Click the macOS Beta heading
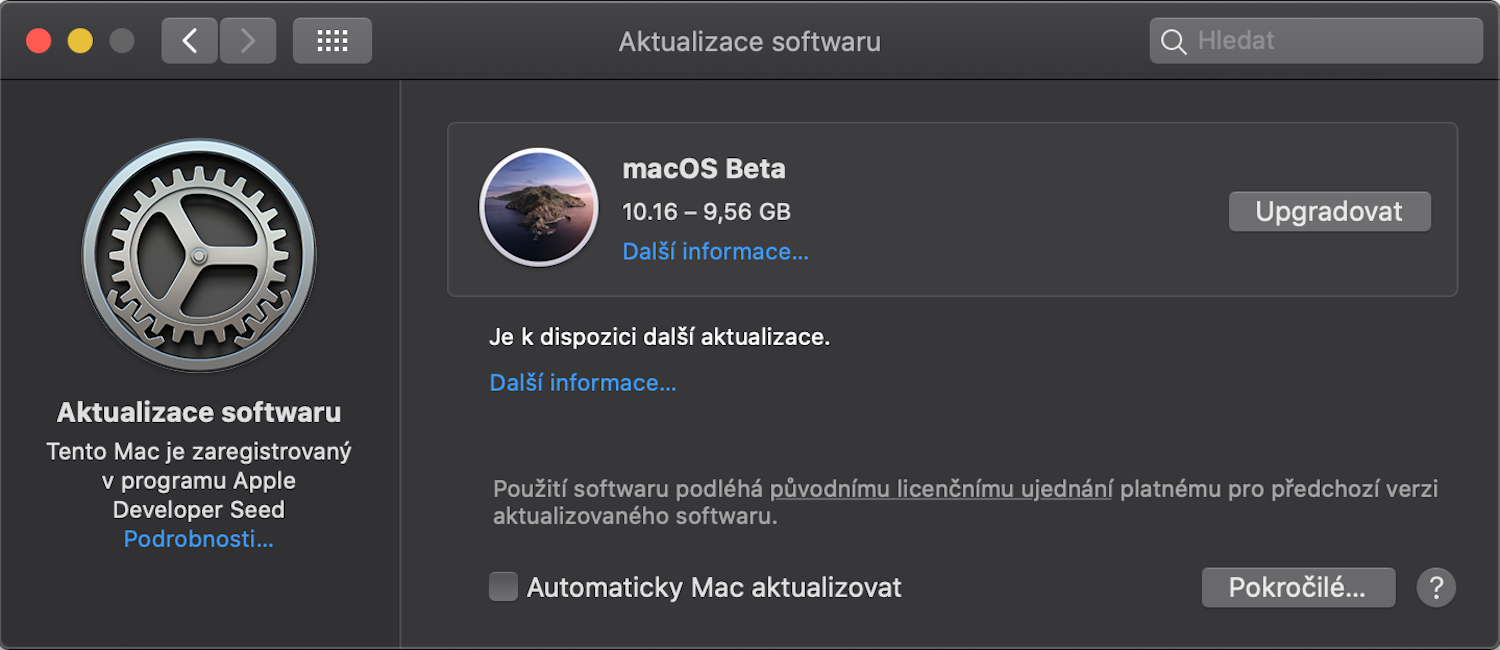Viewport: 1500px width, 650px height. click(x=704, y=169)
